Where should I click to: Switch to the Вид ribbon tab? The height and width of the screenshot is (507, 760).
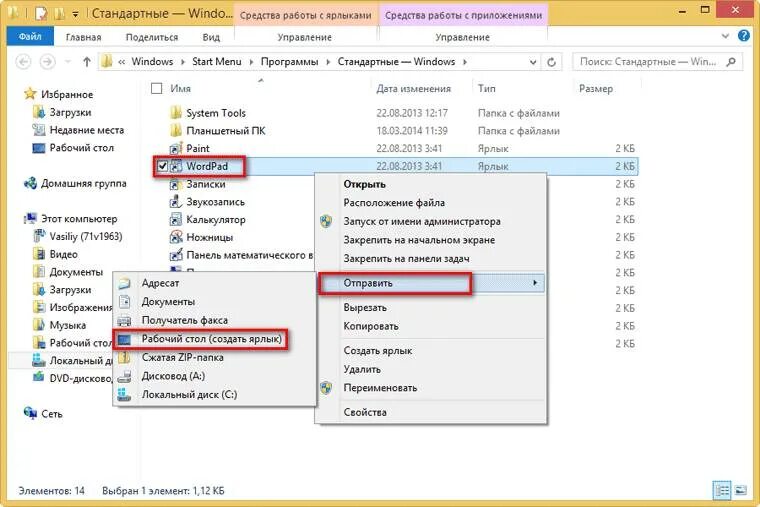click(x=211, y=37)
